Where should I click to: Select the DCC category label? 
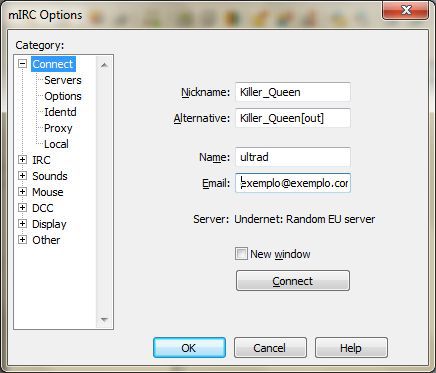[43, 208]
